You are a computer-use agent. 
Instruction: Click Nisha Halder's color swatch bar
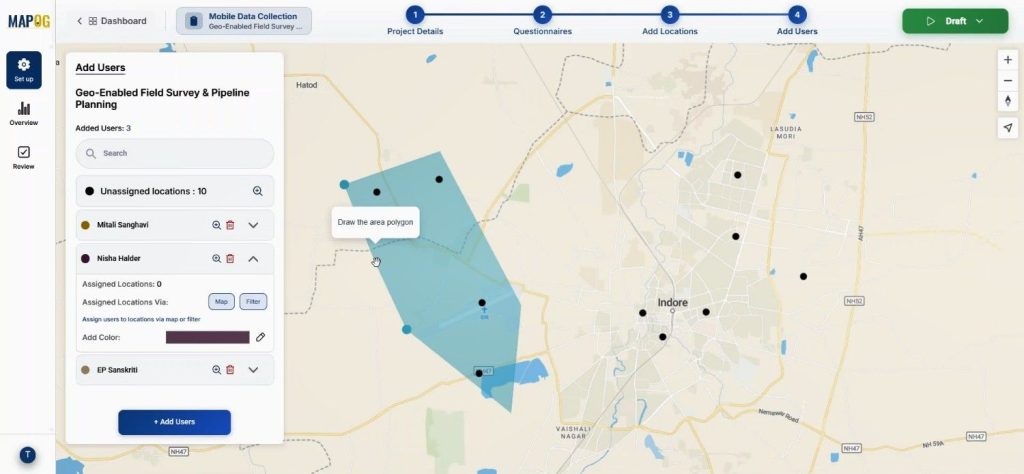pos(207,337)
